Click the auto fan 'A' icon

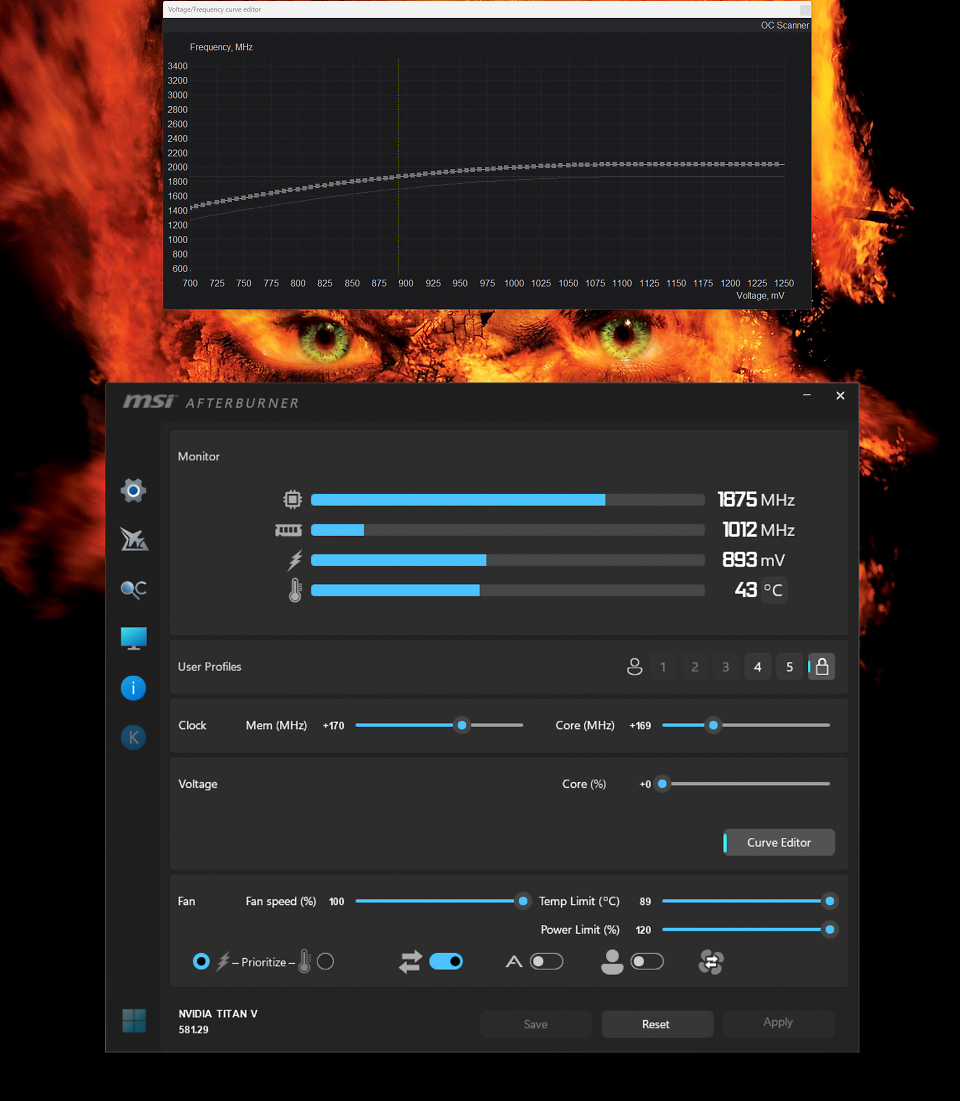[514, 961]
